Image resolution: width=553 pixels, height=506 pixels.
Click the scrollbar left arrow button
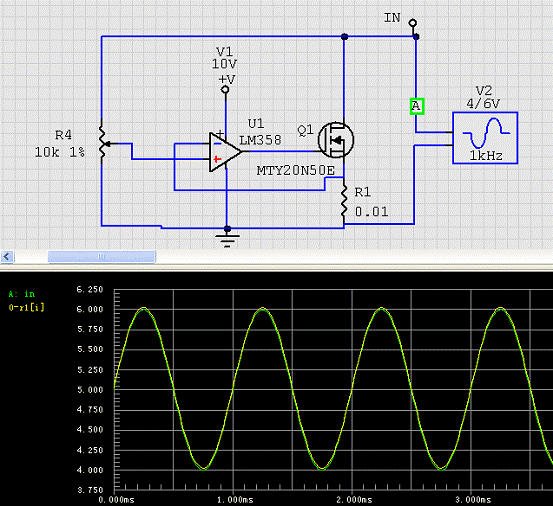click(7, 256)
